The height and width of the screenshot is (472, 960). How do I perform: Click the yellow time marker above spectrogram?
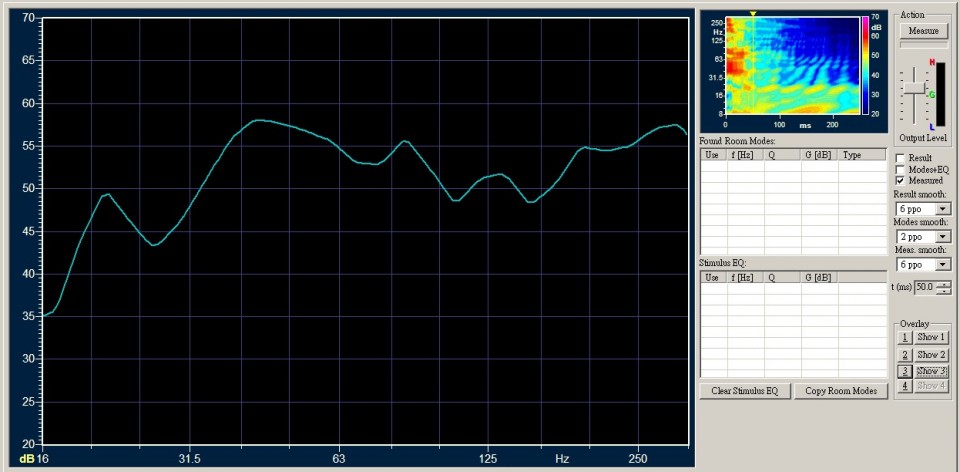coord(753,13)
